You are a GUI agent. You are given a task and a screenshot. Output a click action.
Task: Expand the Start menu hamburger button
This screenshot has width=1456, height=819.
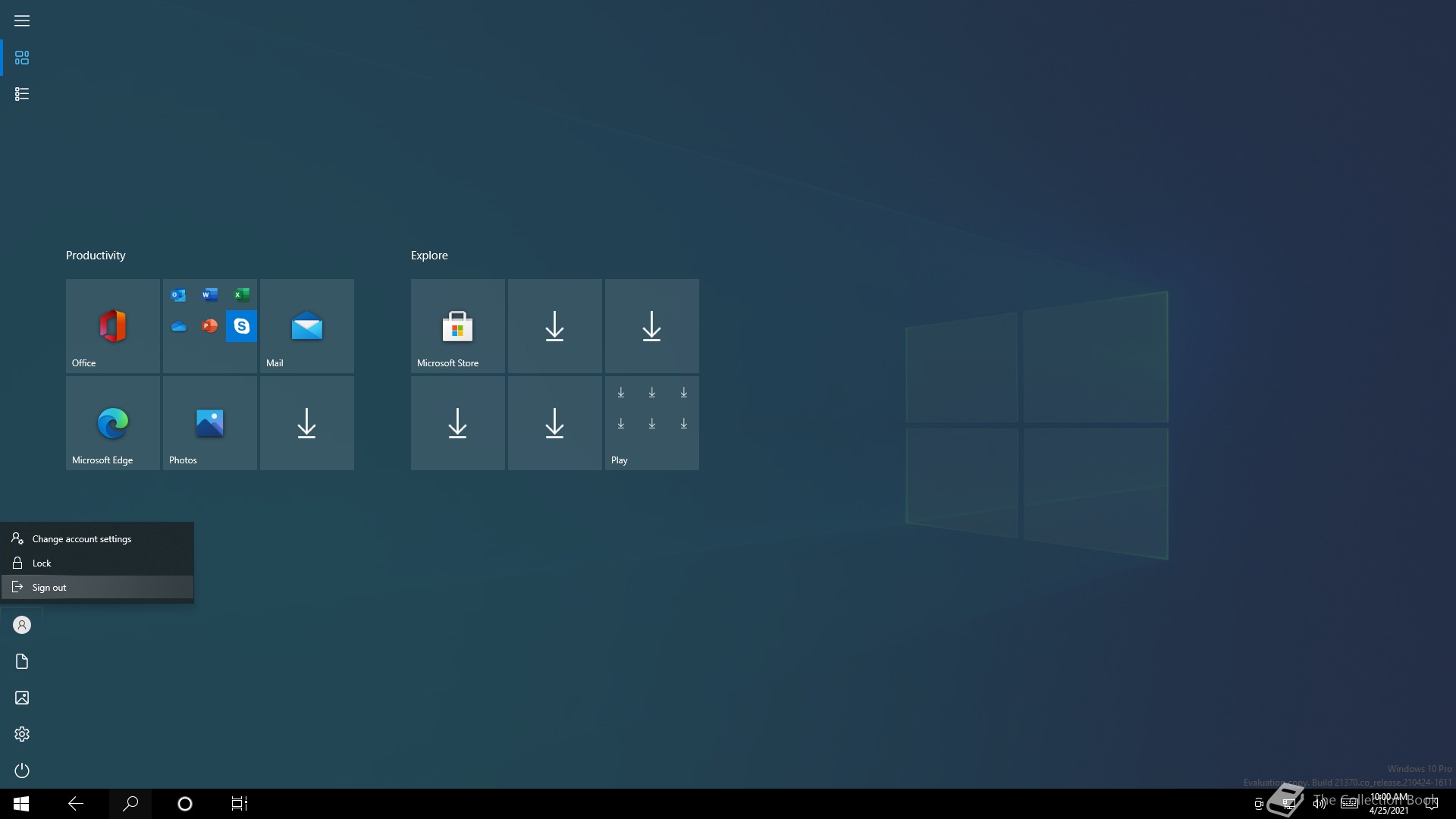coord(22,21)
